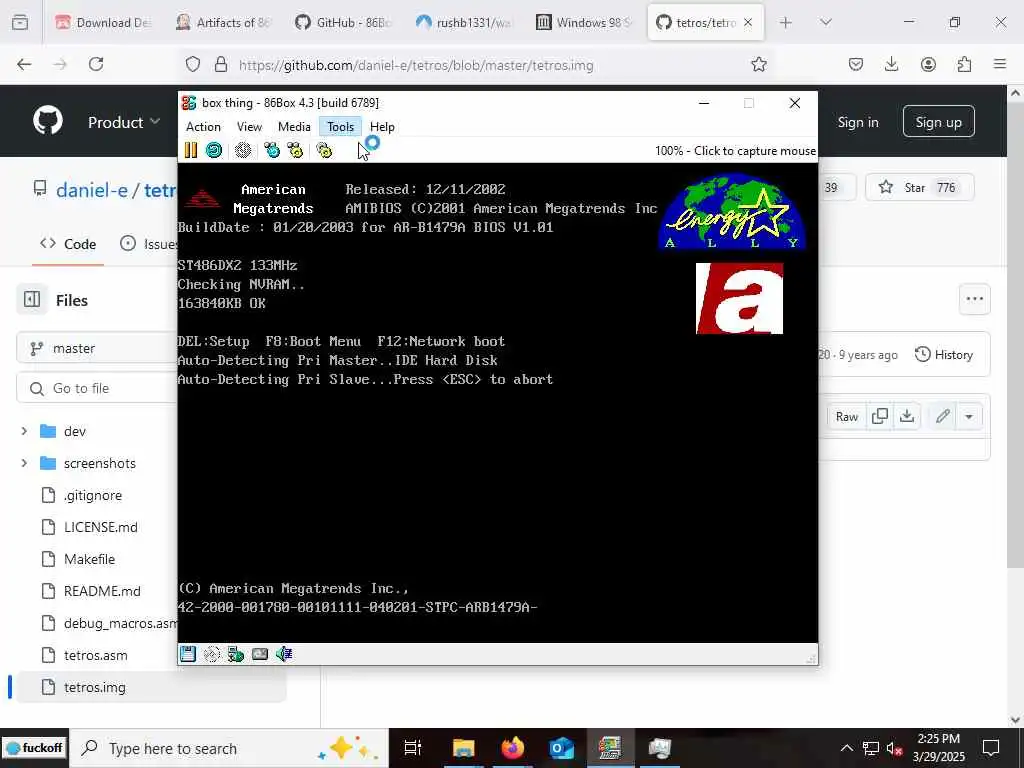The image size is (1024, 768).
Task: Open Task View on taskbar
Action: (x=413, y=748)
